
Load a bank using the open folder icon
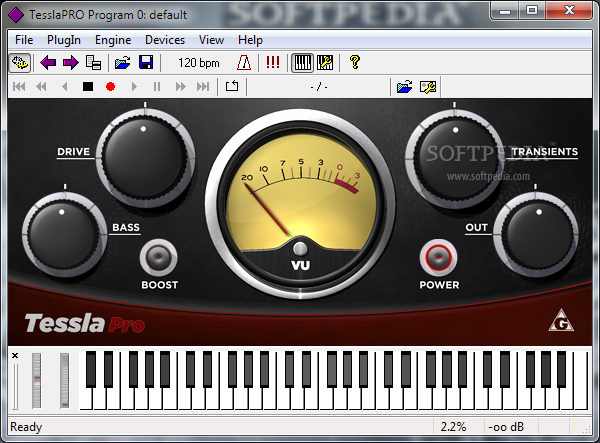coord(122,62)
